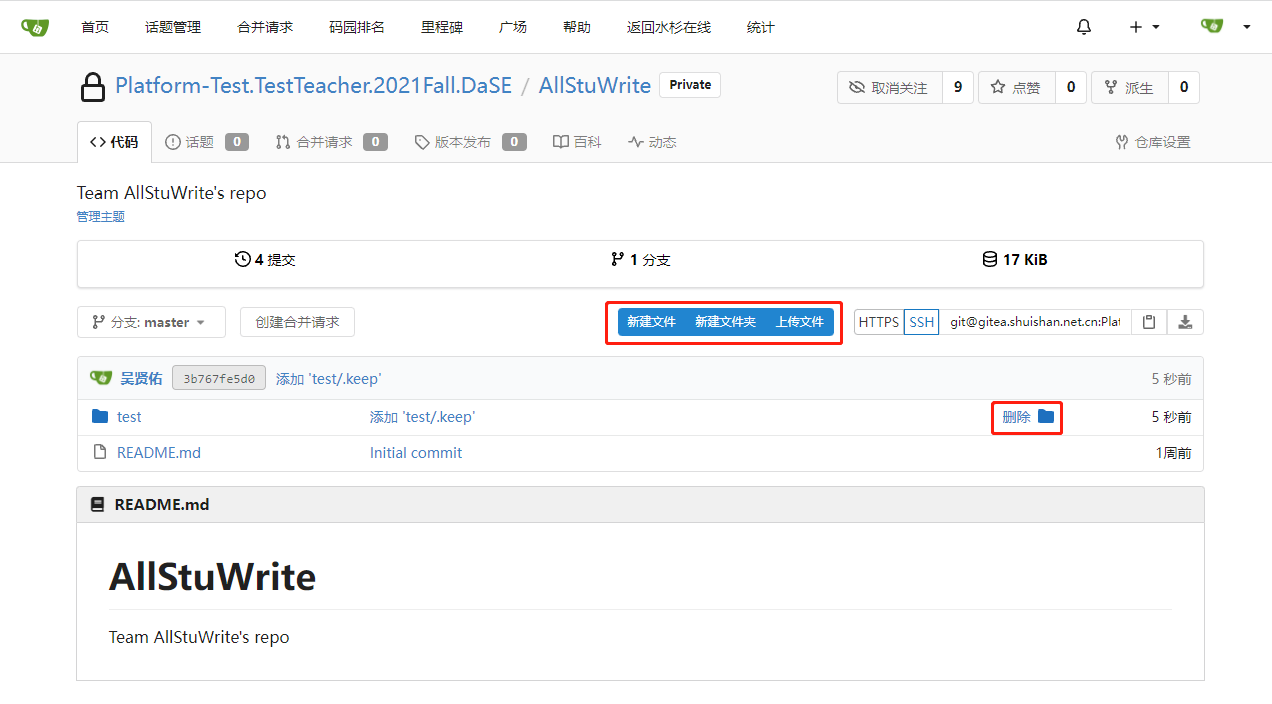Open the Initial commit message link
This screenshot has height=704, width=1272.
tap(416, 453)
